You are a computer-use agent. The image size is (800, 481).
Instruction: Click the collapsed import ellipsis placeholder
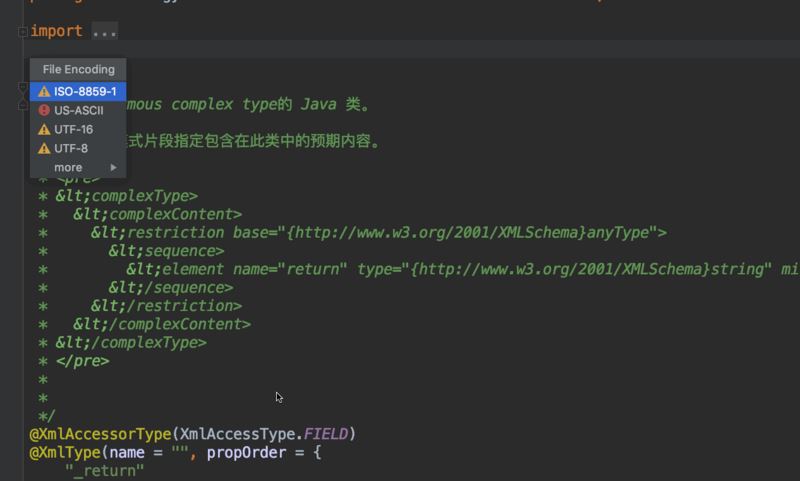(x=105, y=32)
